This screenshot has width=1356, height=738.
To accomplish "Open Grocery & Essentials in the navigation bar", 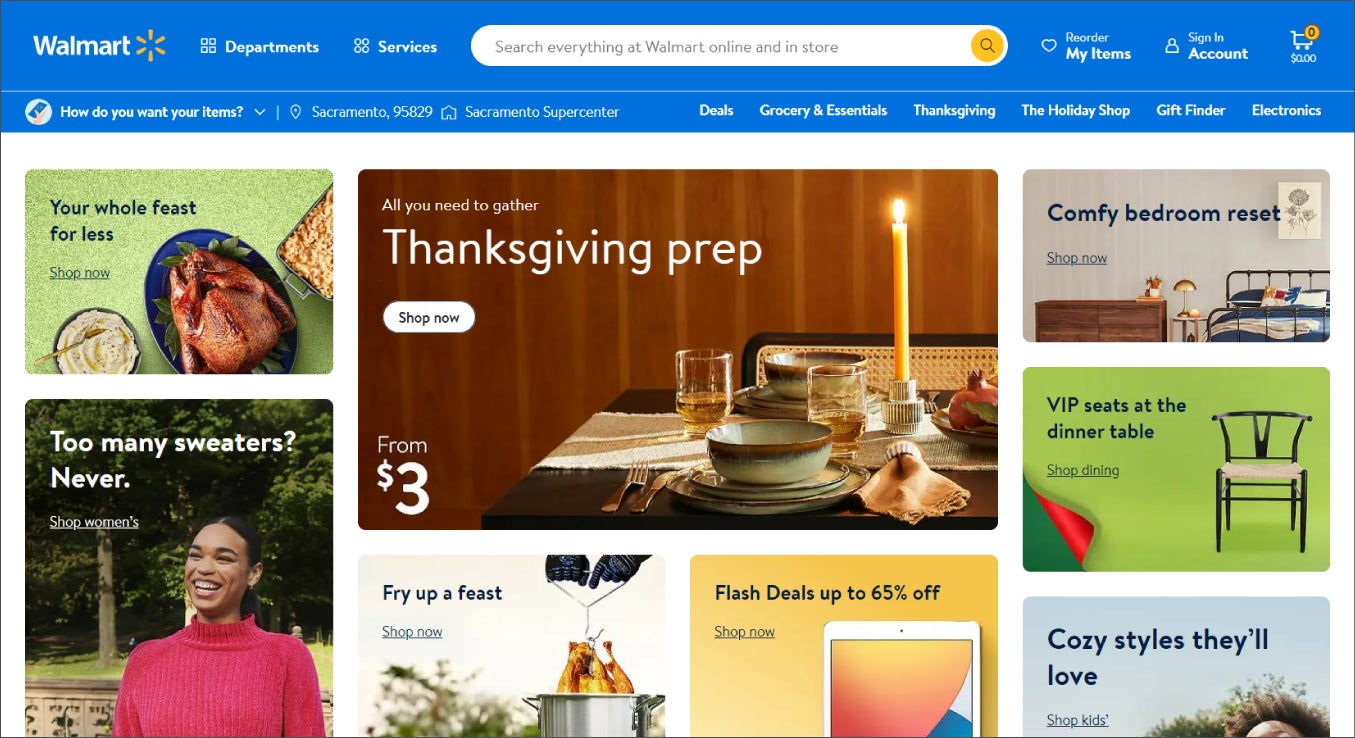I will 823,111.
